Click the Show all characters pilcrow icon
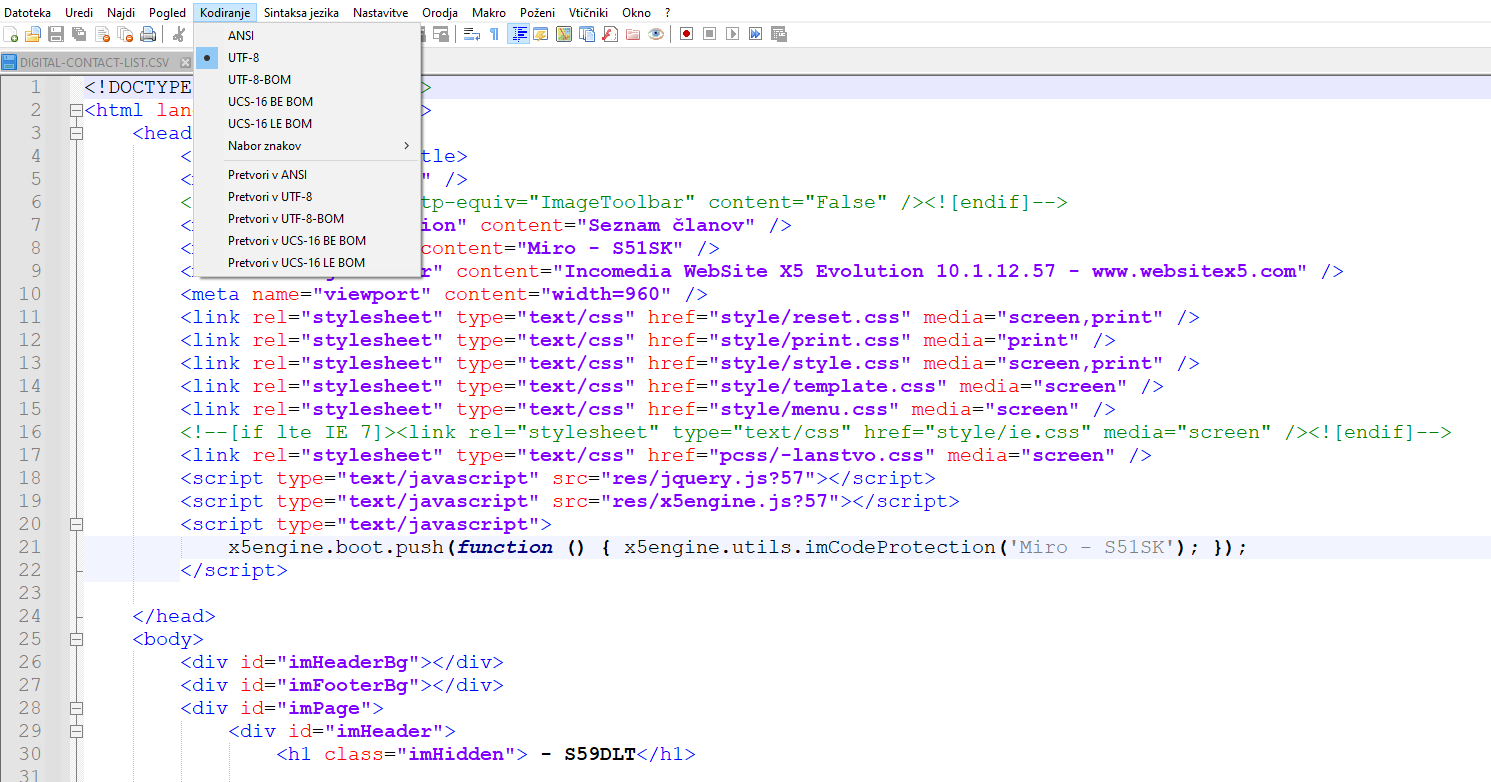 pyautogui.click(x=494, y=34)
